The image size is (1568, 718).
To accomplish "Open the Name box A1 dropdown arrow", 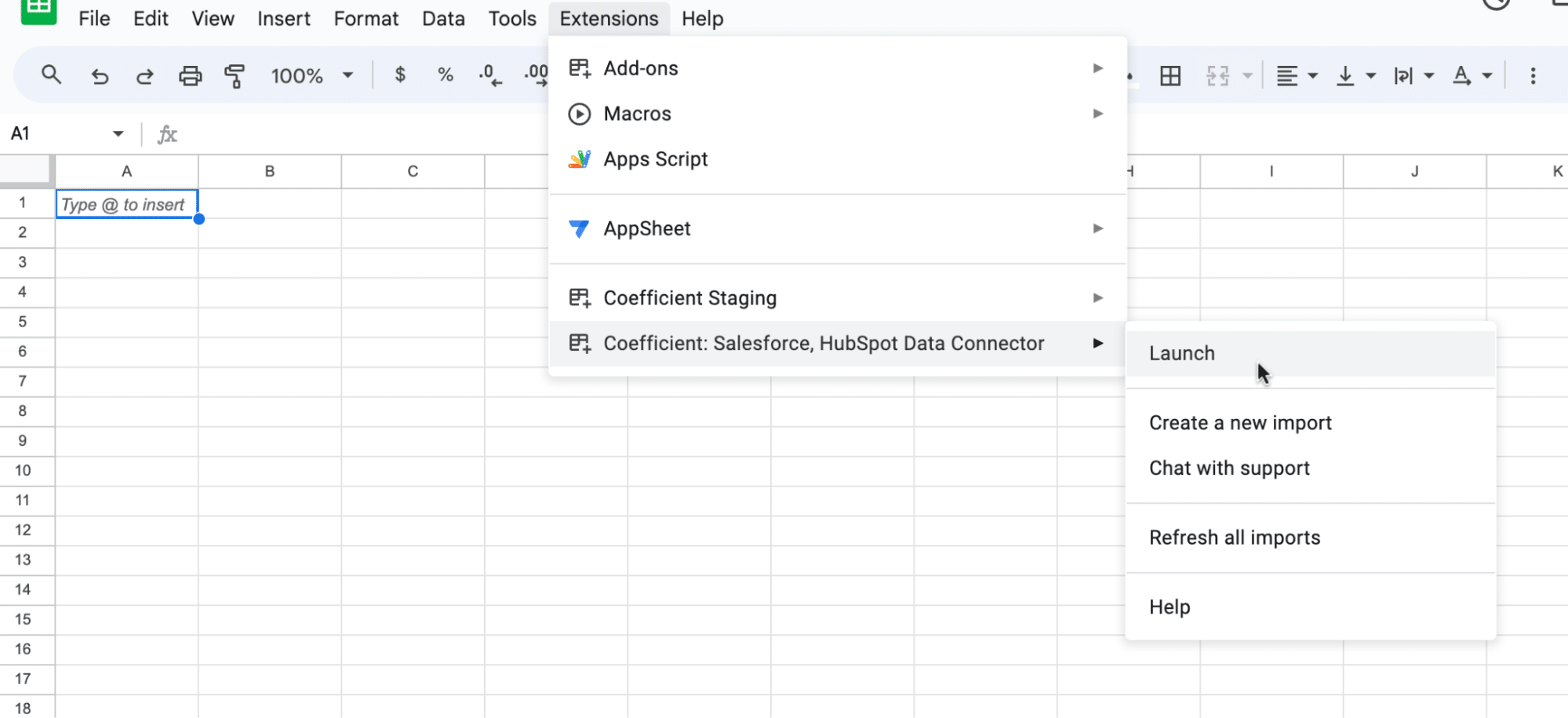I will [118, 134].
